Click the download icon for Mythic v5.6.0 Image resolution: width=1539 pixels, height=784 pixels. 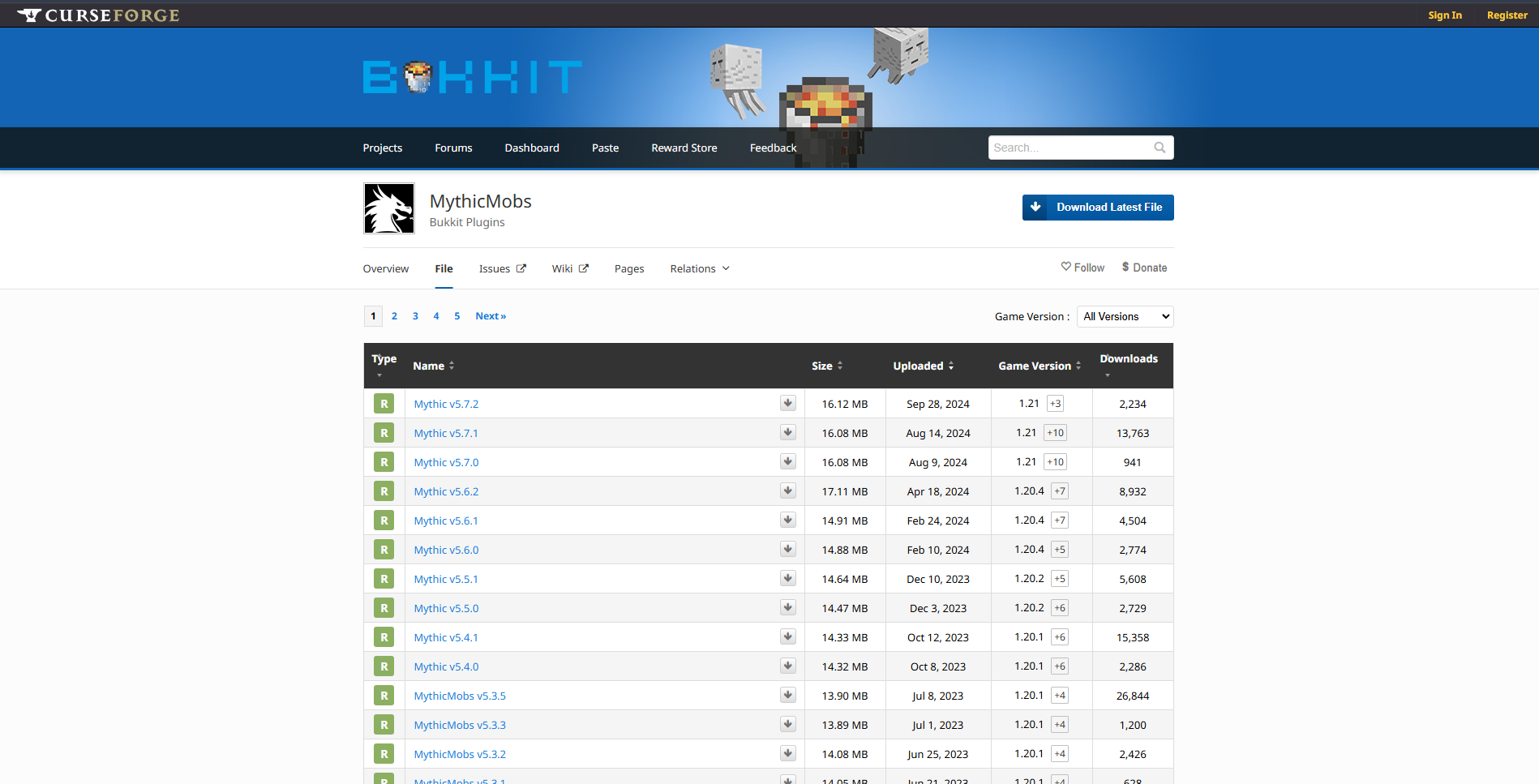click(x=788, y=549)
